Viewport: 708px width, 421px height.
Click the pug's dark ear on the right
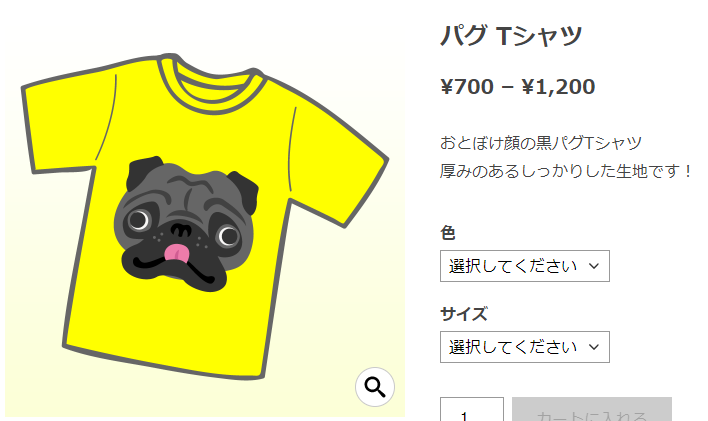tap(243, 192)
